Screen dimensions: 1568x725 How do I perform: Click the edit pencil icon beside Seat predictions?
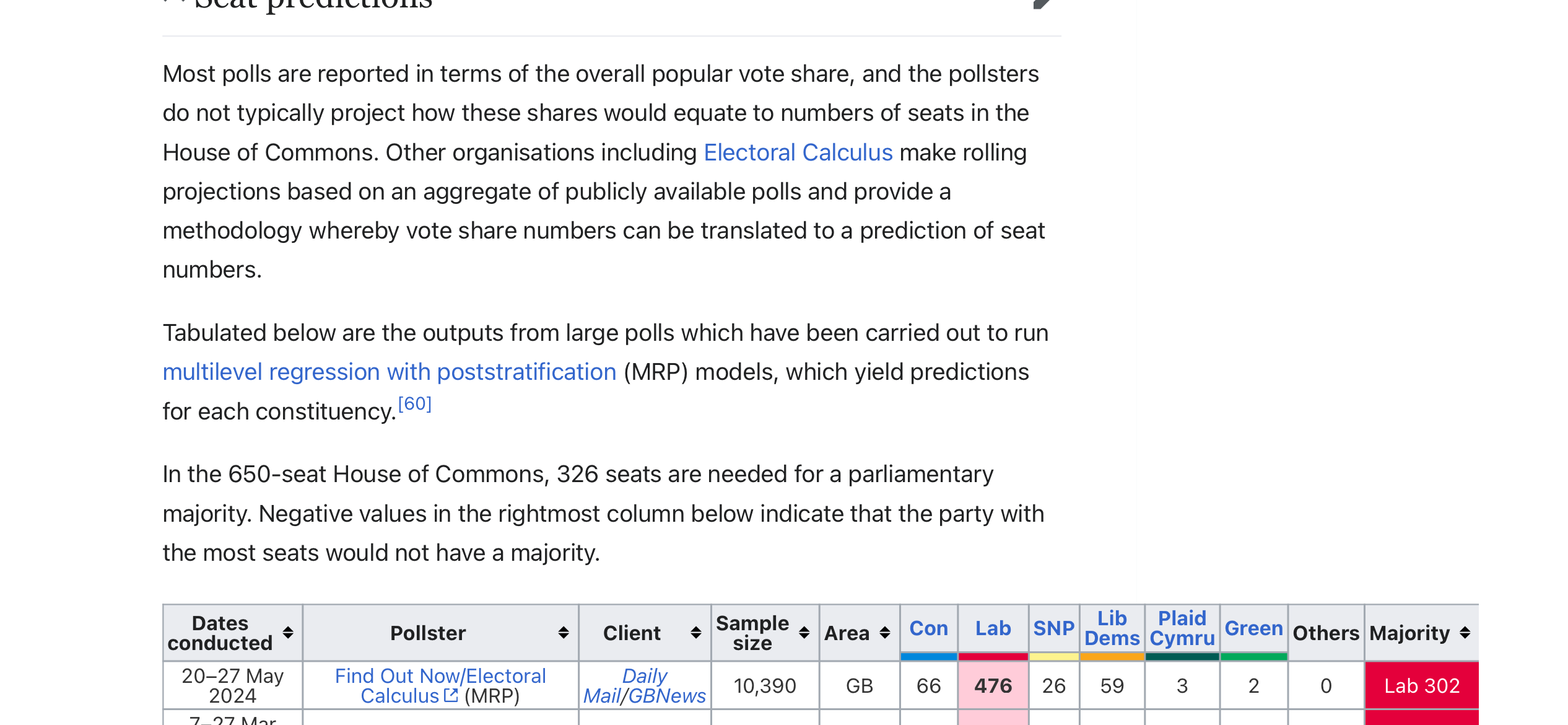pos(1042,3)
